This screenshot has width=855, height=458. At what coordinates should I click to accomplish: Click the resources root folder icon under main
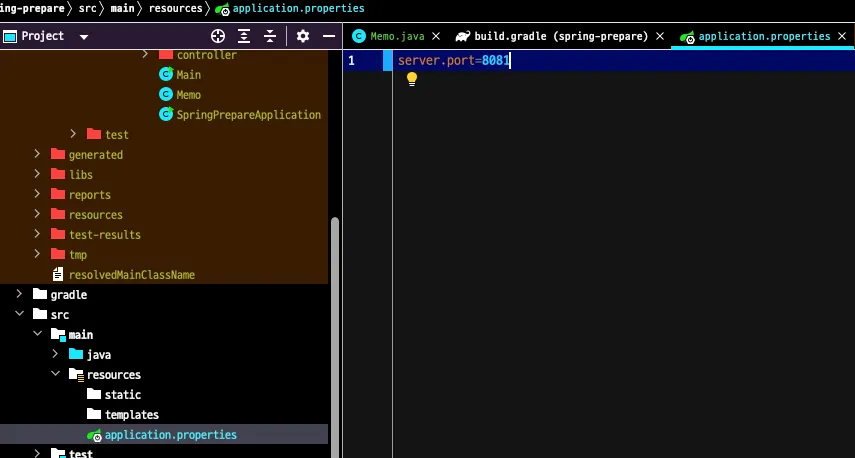[76, 375]
